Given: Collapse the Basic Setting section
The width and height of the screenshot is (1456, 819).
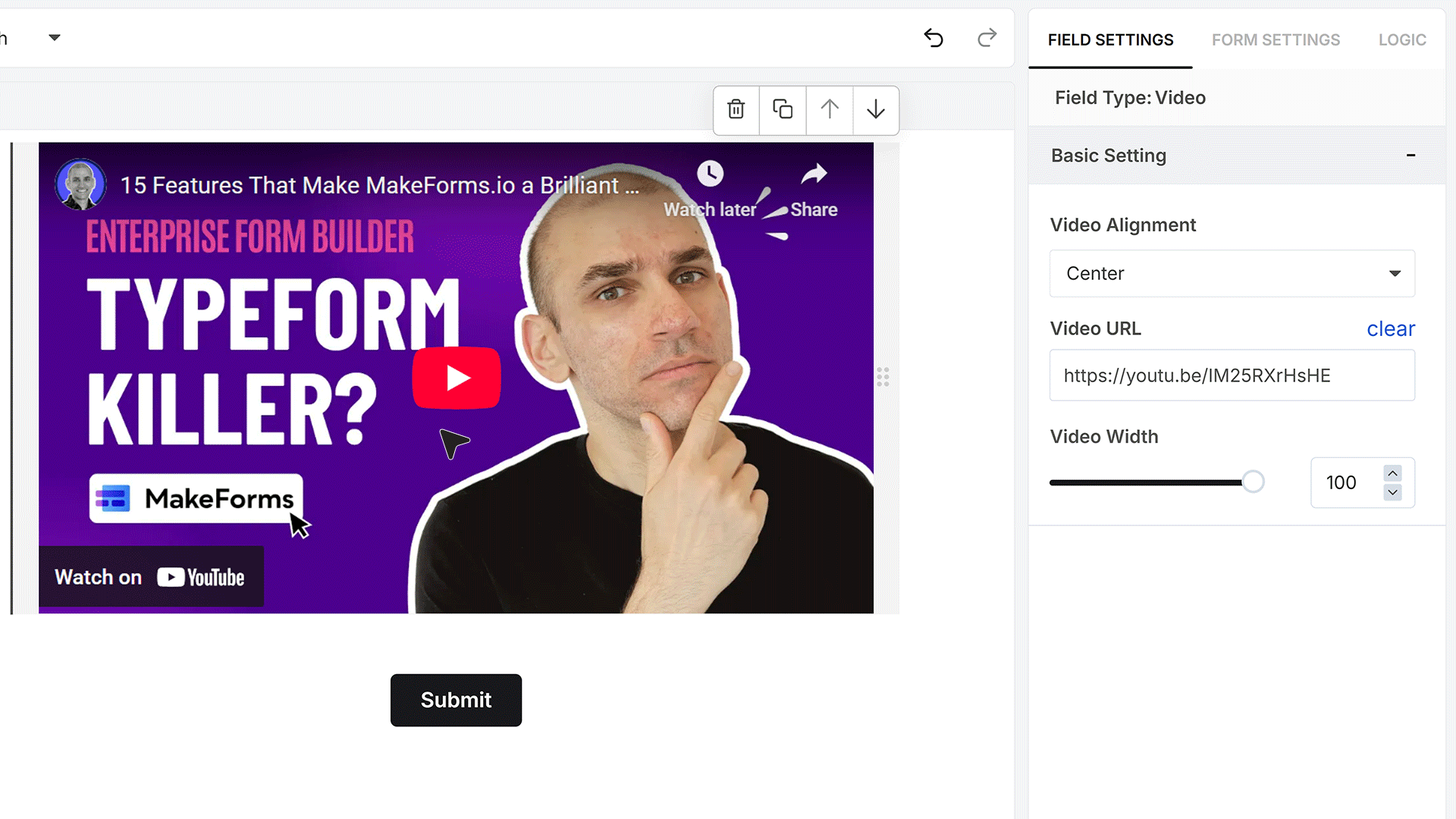Looking at the screenshot, I should pyautogui.click(x=1410, y=155).
